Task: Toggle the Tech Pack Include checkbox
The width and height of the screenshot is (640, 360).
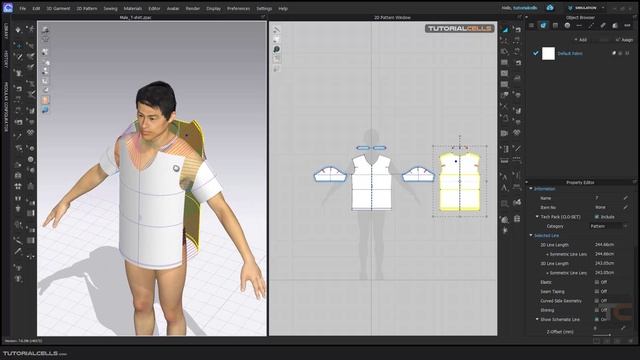Action: click(x=597, y=217)
